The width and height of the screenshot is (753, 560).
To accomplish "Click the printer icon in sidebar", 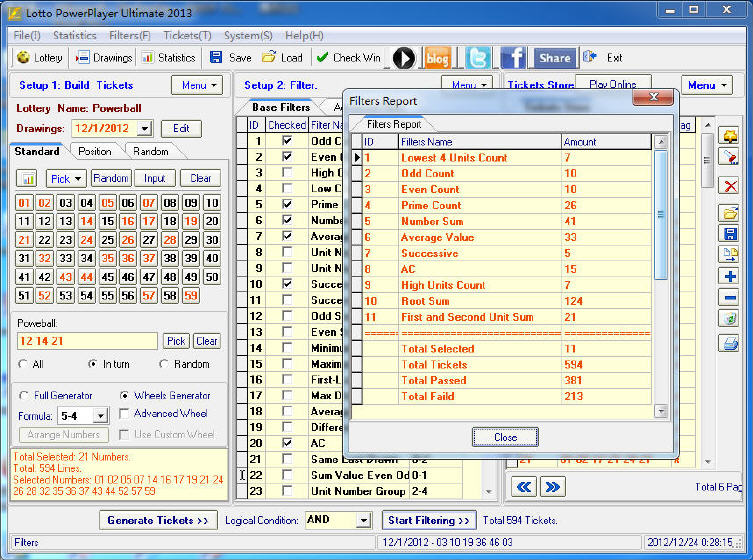I will [730, 343].
